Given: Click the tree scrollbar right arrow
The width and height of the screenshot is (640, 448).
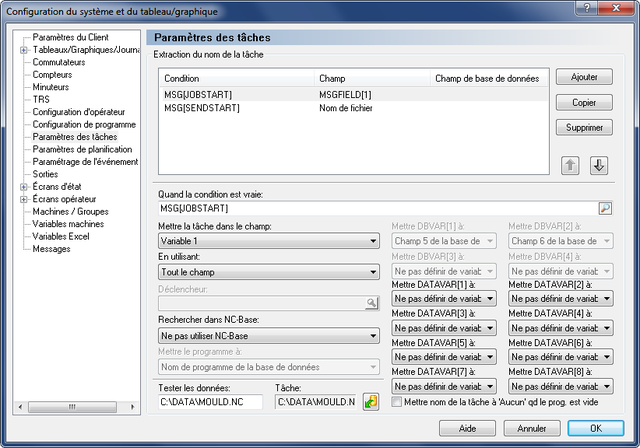Looking at the screenshot, I should pos(132,407).
